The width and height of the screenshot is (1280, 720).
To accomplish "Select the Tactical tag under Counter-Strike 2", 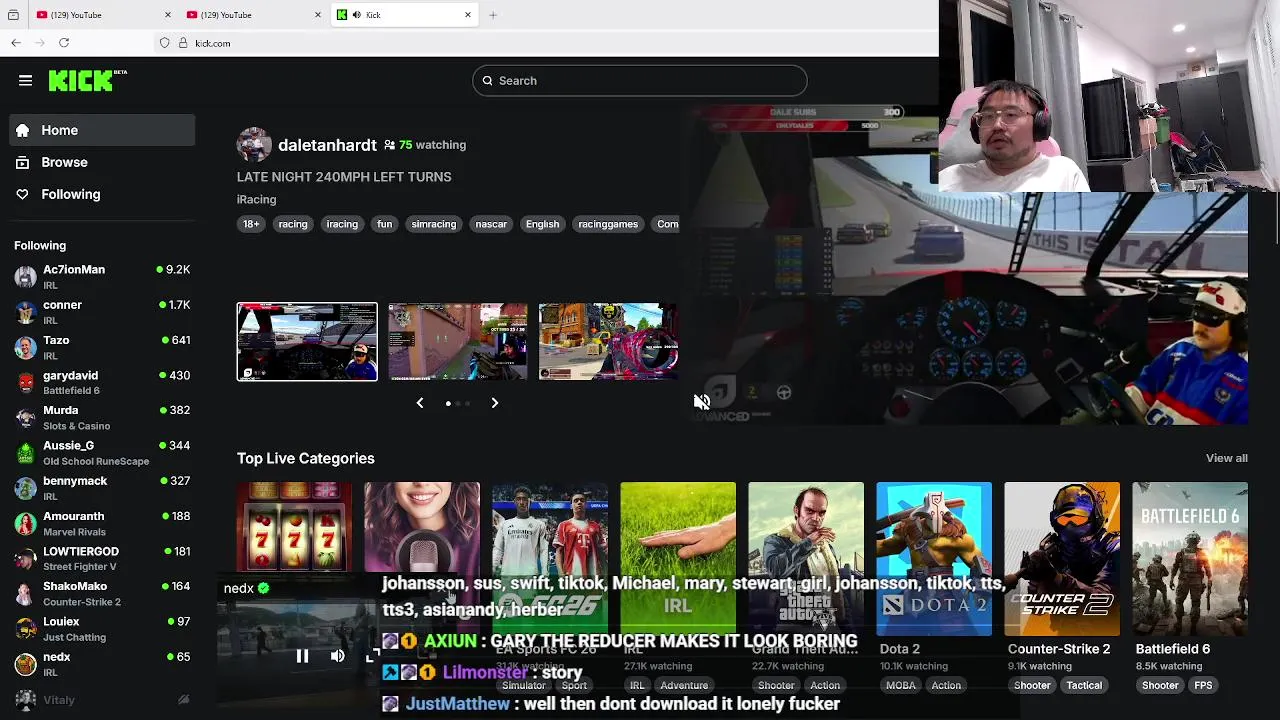I will click(x=1084, y=685).
